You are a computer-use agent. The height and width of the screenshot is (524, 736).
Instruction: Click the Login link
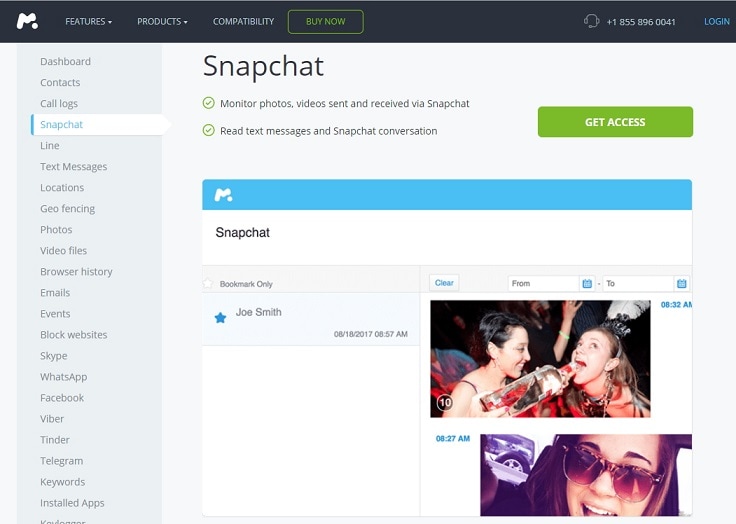[x=716, y=22]
